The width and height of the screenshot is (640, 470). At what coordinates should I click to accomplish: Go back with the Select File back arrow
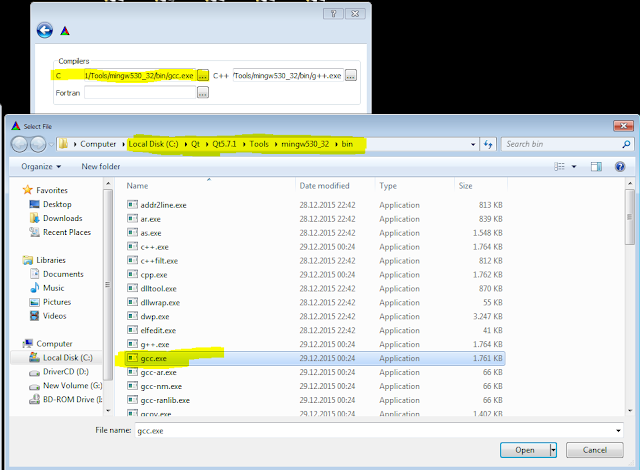19,144
